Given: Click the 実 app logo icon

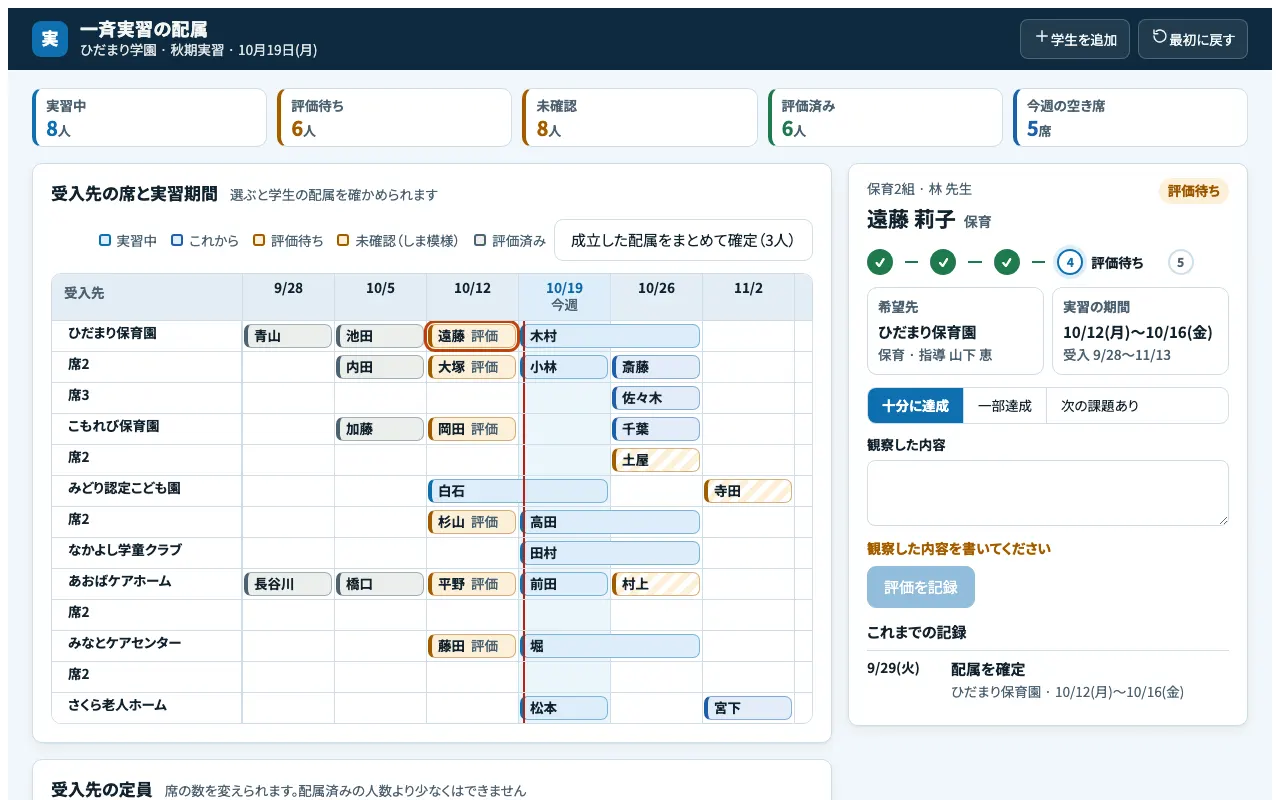Looking at the screenshot, I should tap(50, 39).
